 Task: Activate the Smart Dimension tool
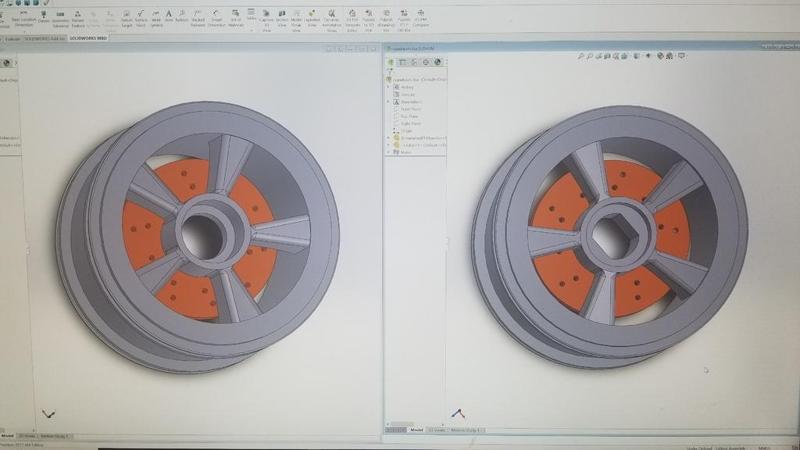point(216,19)
